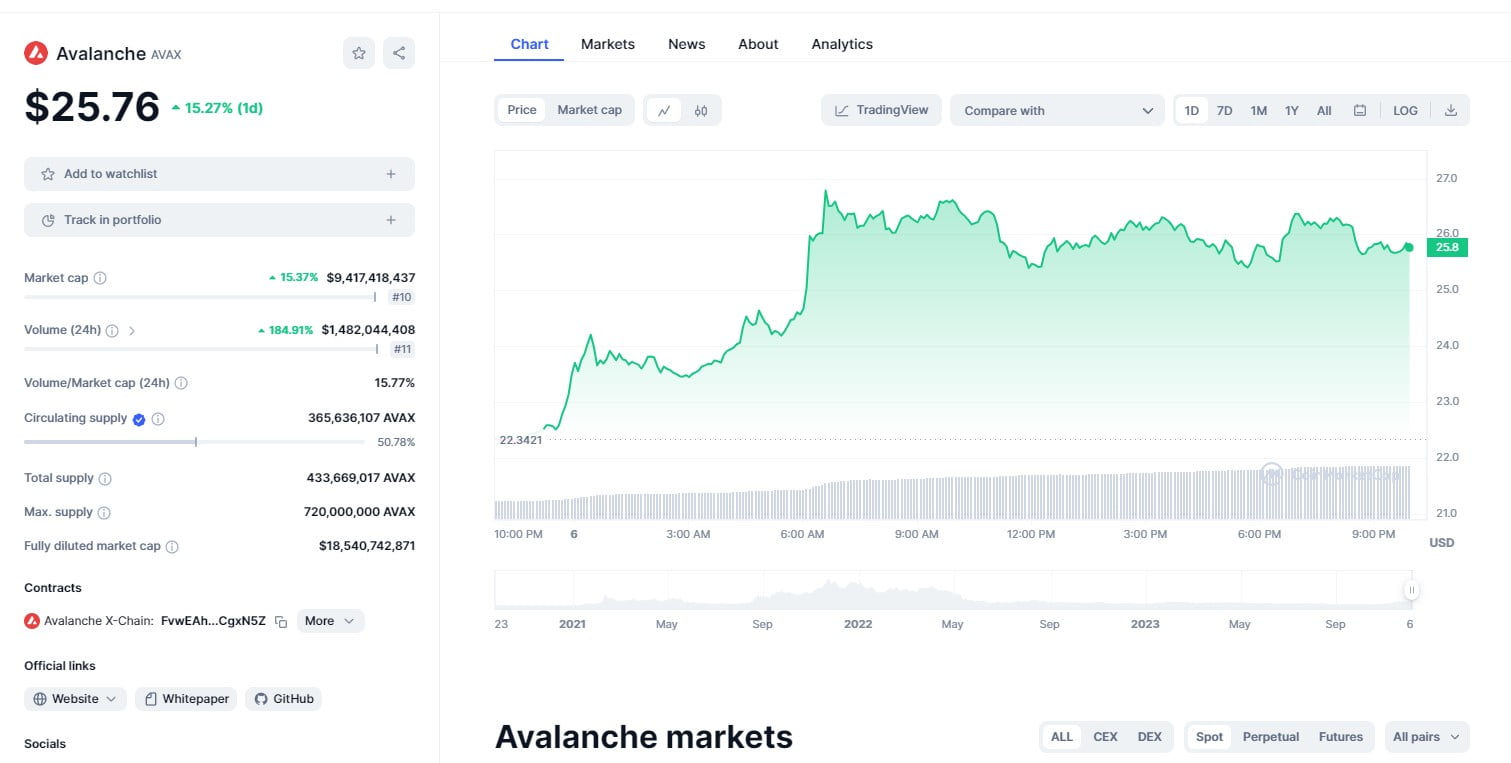The height and width of the screenshot is (763, 1511).
Task: Click the Avalanche logo icon
Action: point(36,53)
